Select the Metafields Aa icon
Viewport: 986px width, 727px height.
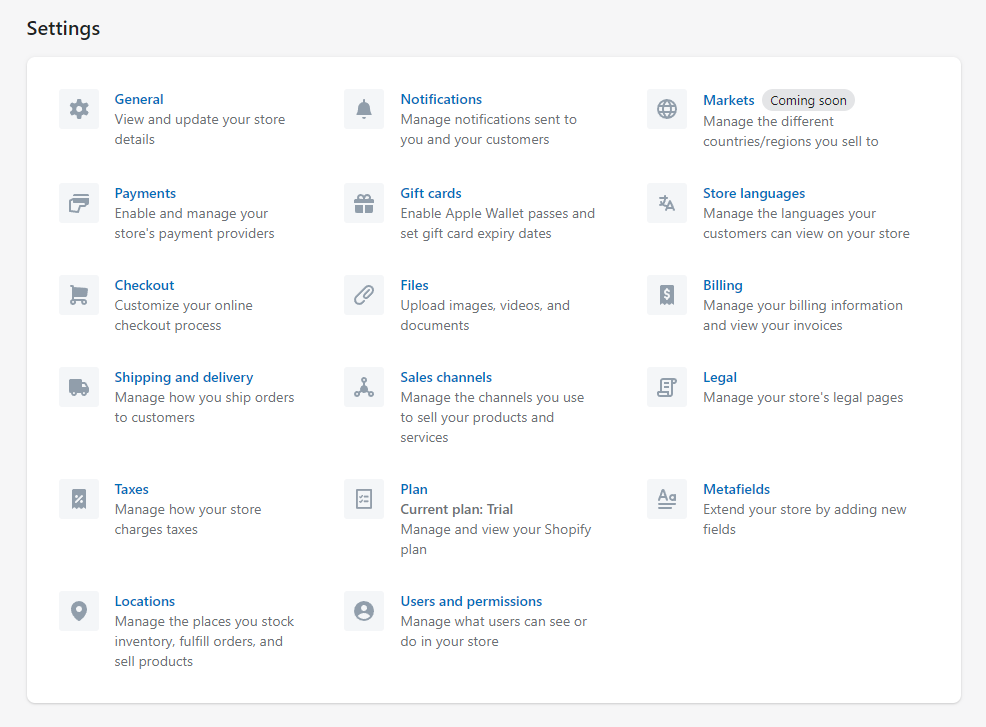(x=667, y=499)
